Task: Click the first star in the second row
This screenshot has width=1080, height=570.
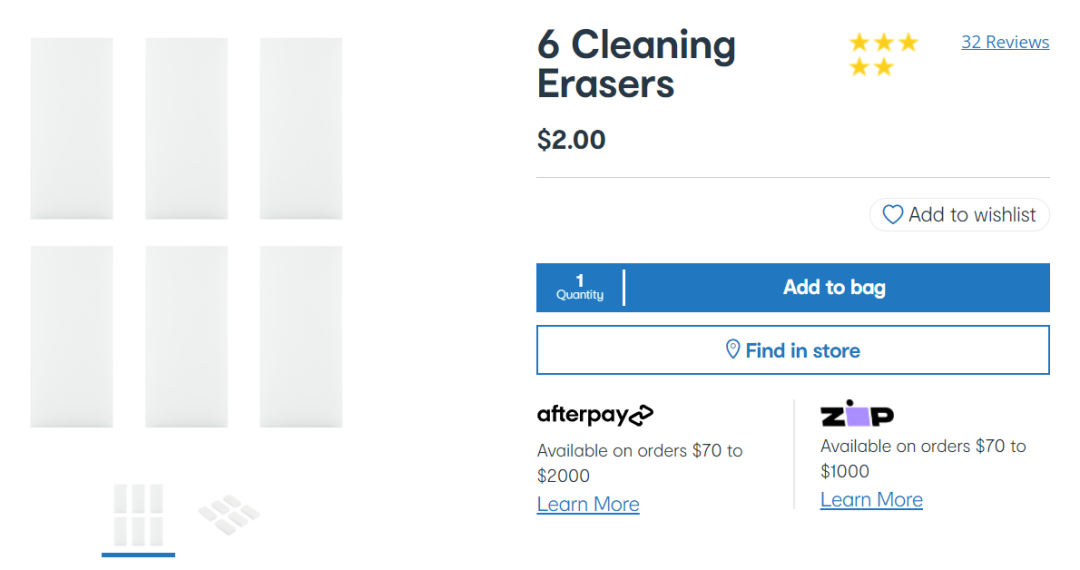Action: click(859, 67)
